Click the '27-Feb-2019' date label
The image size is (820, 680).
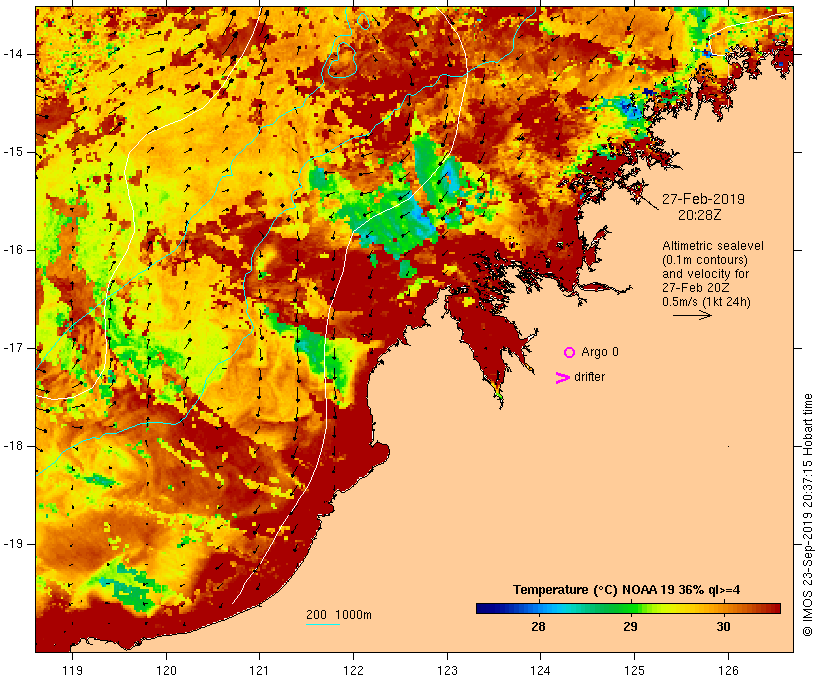tap(703, 199)
